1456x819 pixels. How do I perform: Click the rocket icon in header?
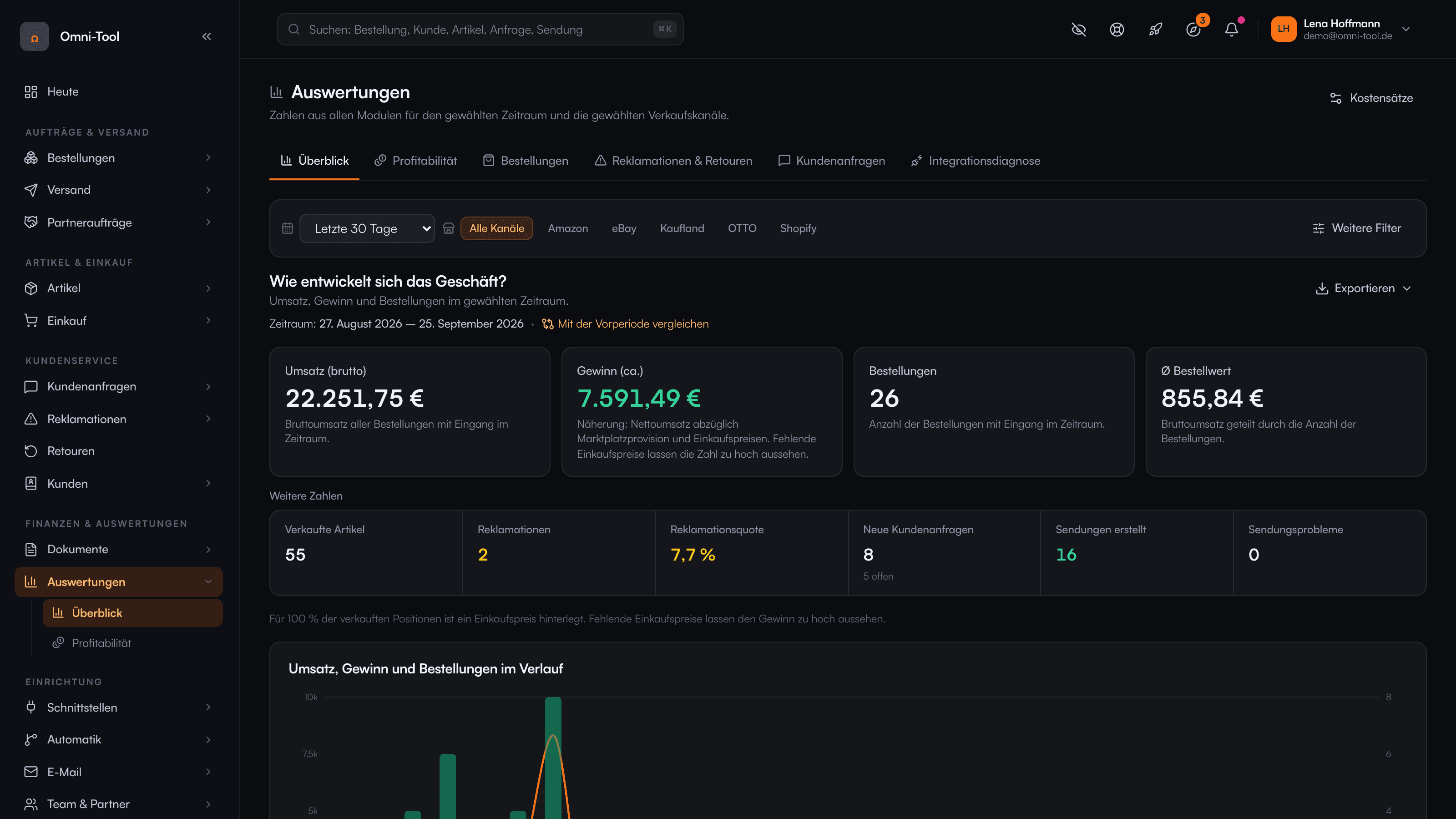click(x=1155, y=30)
